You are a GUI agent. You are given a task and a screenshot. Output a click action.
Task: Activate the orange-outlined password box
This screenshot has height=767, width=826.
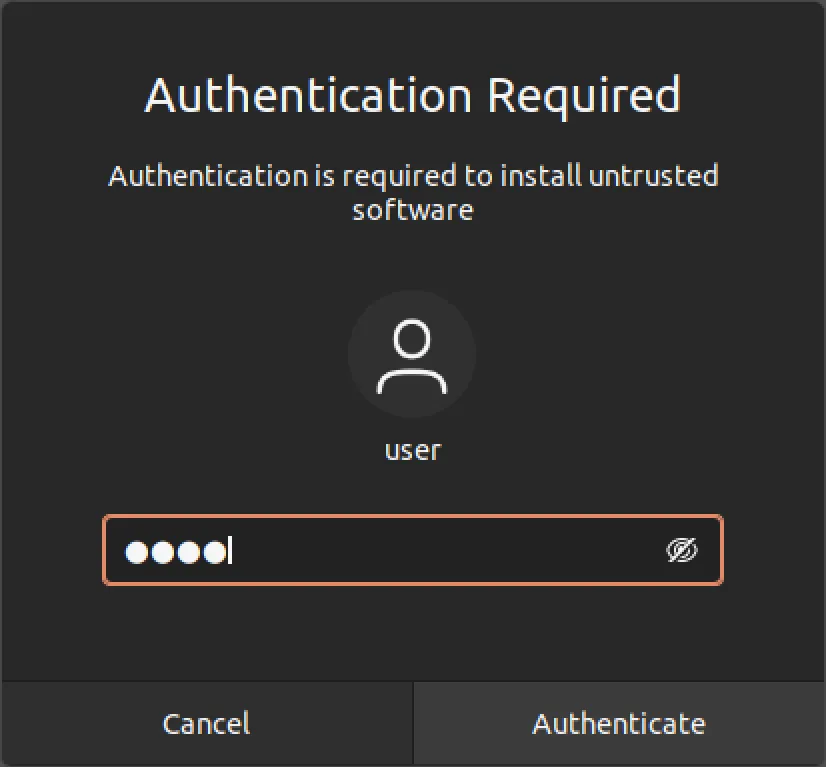pyautogui.click(x=400, y=550)
